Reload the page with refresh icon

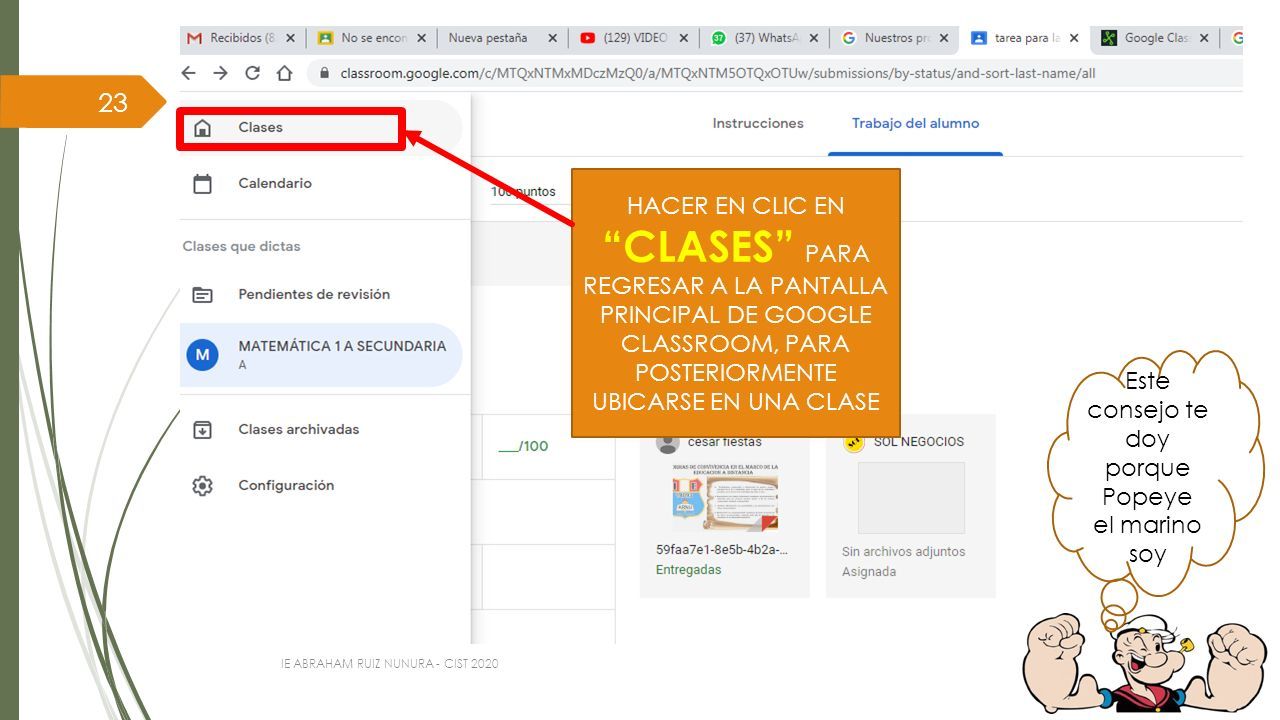click(253, 73)
